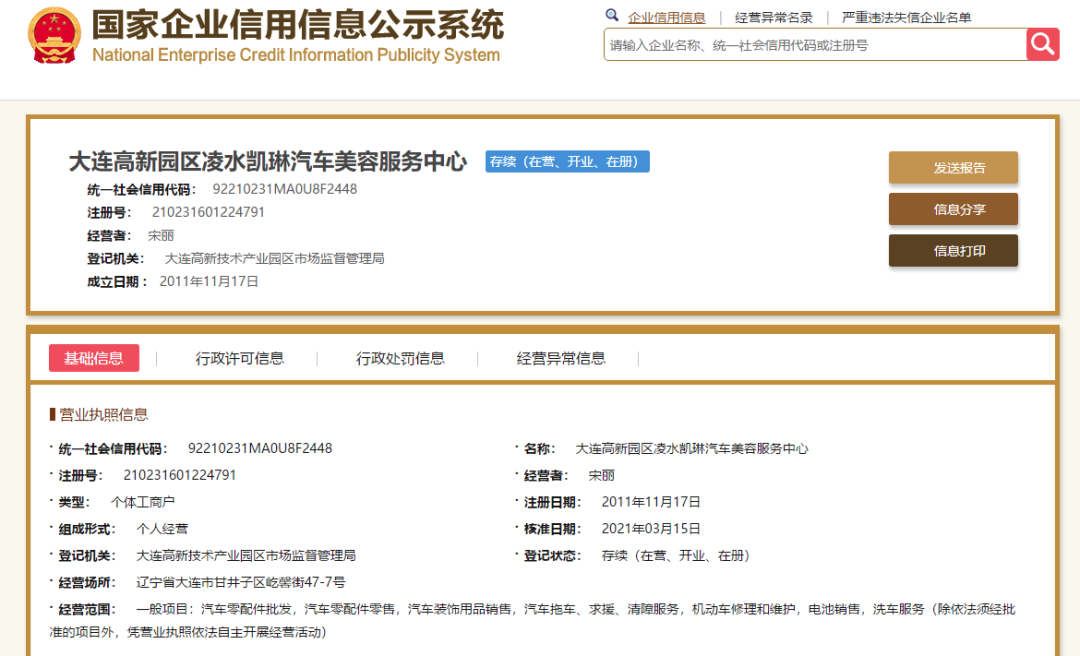This screenshot has height=656, width=1080.
Task: Switch to the 基础信息 tab
Action: (x=94, y=358)
